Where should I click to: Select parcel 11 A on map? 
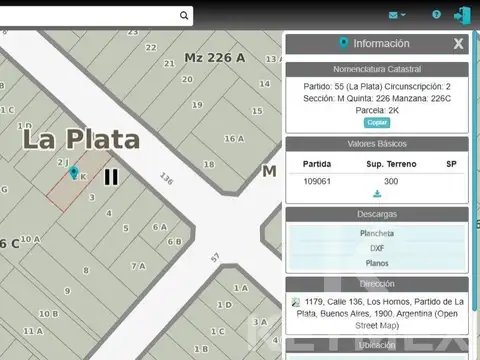33,331
